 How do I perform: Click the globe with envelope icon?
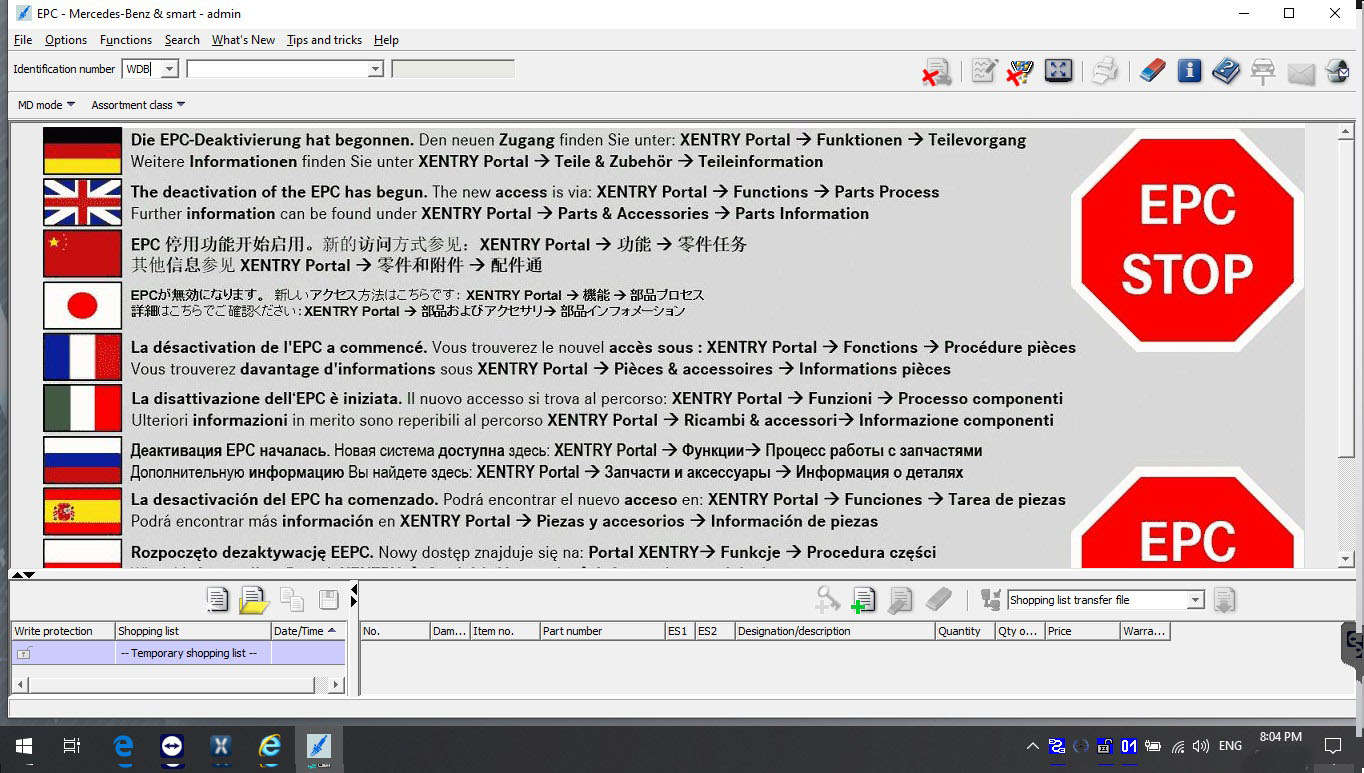(x=1337, y=71)
